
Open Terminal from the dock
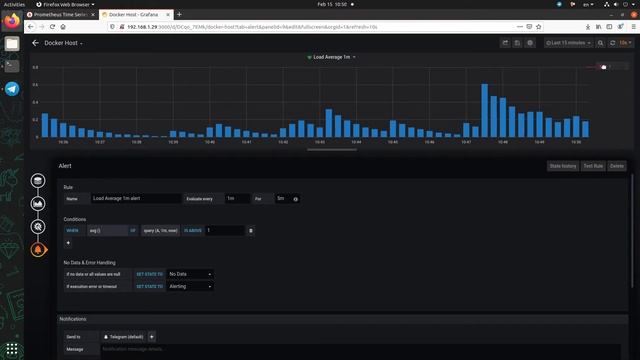(x=12, y=66)
